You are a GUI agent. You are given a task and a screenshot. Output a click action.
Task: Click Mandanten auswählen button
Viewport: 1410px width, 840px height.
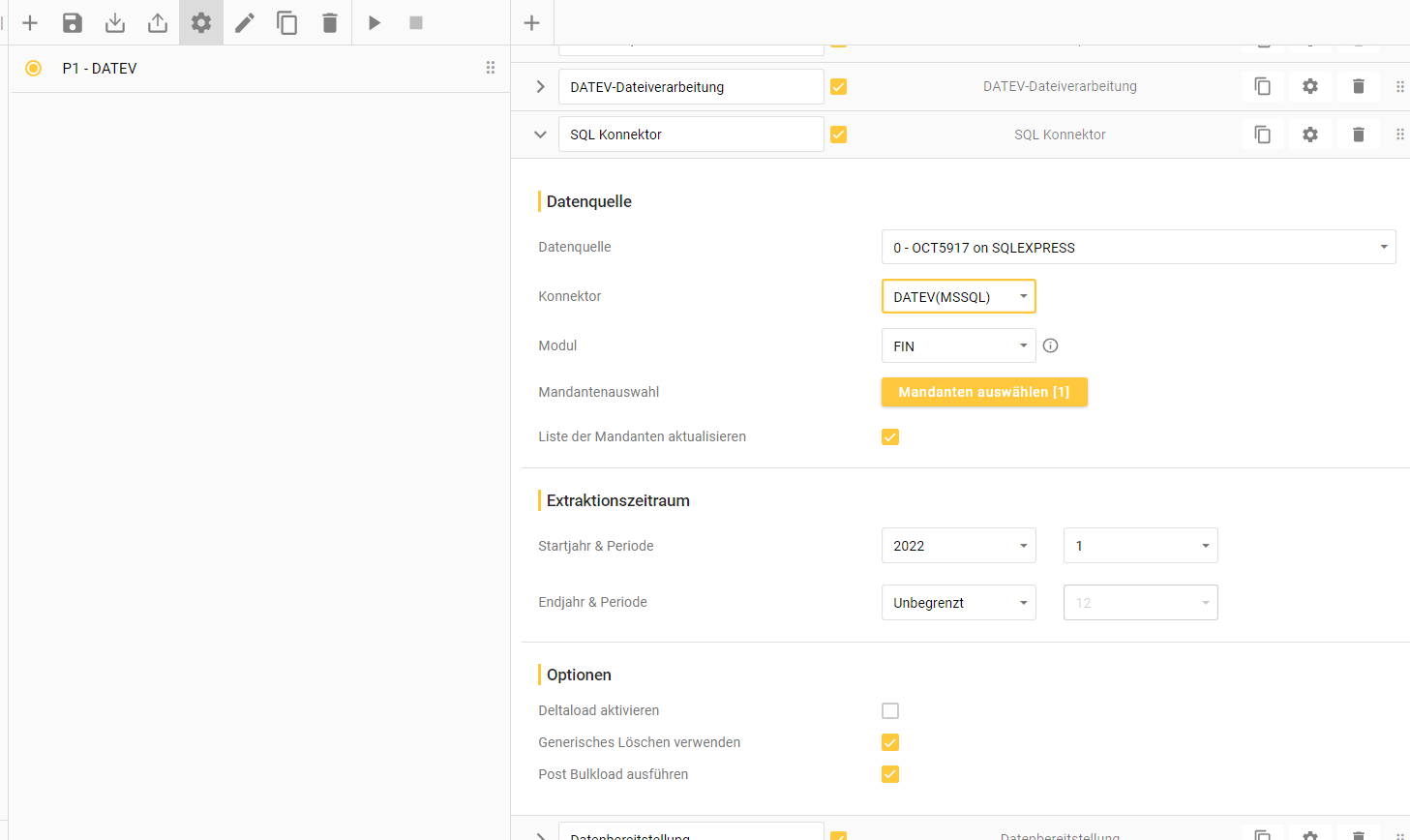984,391
